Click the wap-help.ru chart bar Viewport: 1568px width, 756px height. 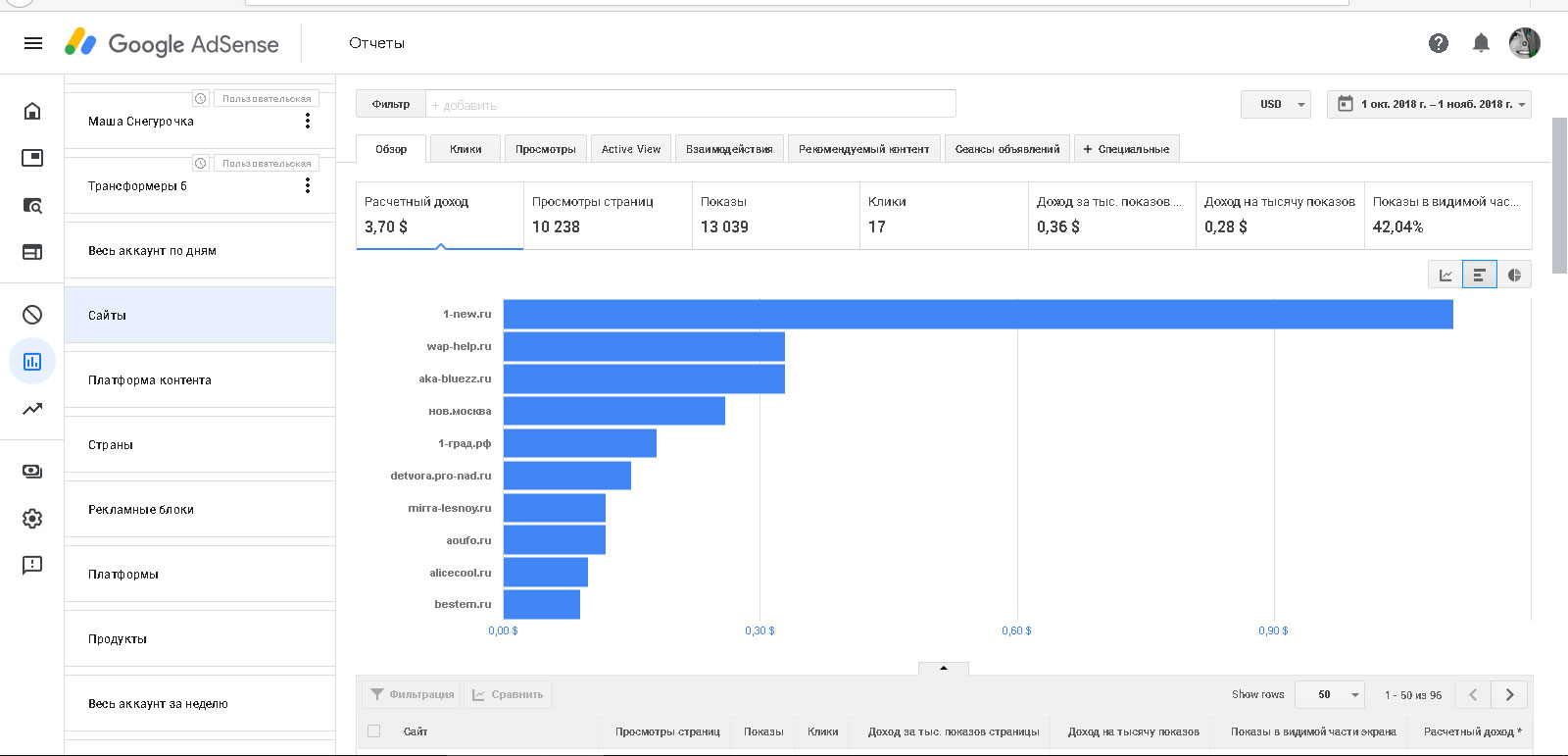[x=644, y=346]
